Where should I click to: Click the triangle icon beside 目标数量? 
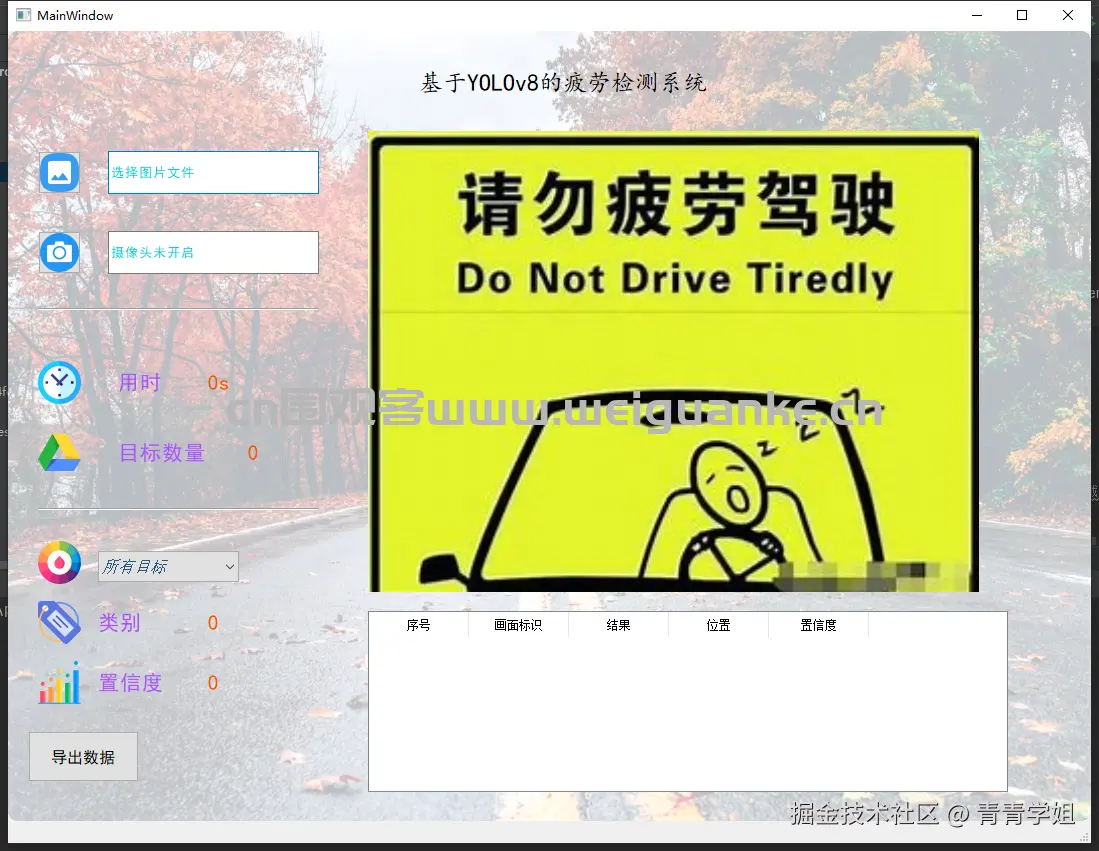click(x=59, y=452)
